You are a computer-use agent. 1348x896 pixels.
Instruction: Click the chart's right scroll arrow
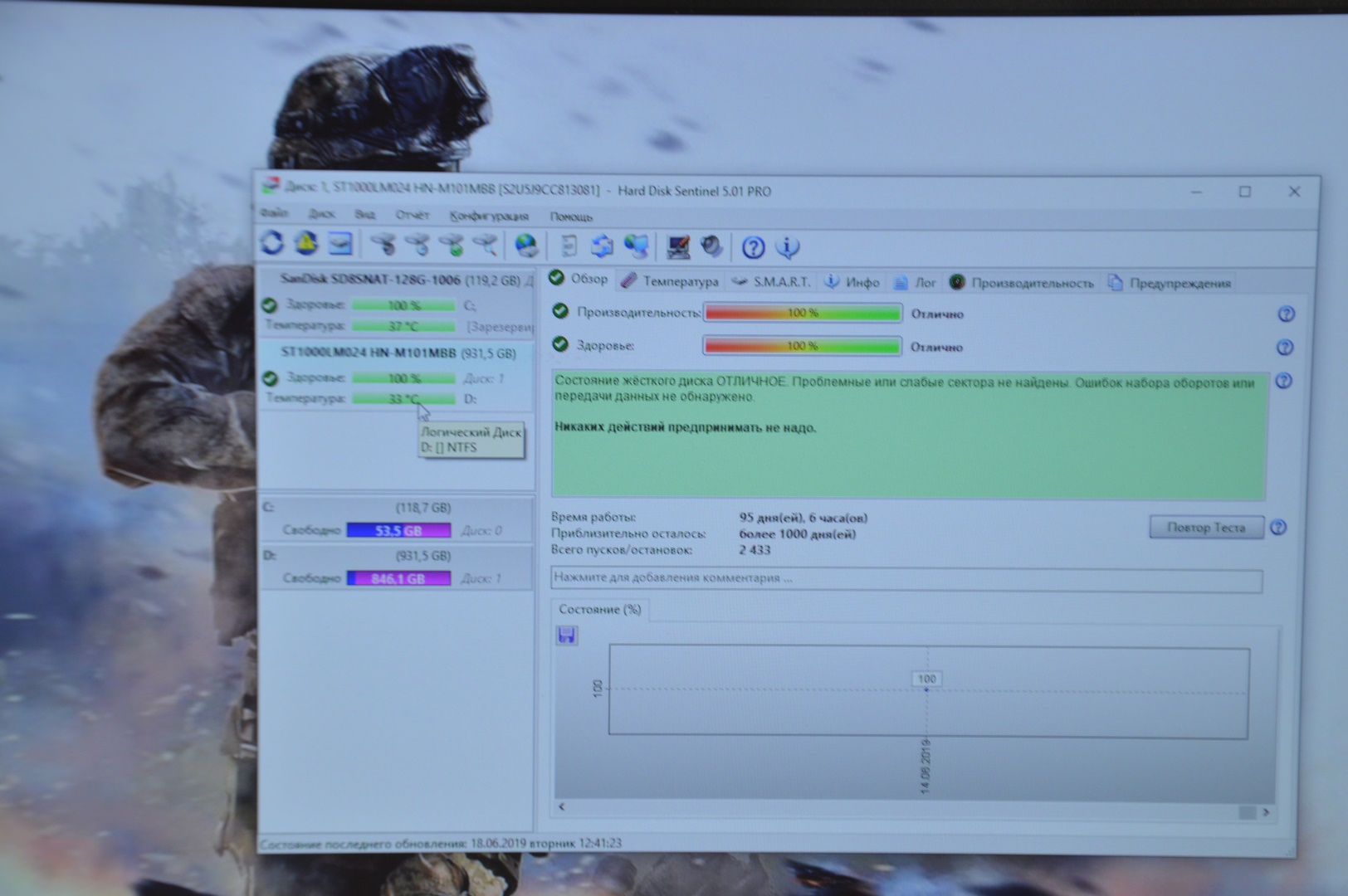coord(1266,812)
